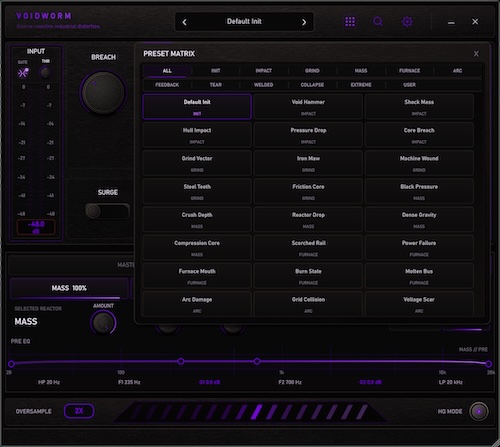The height and width of the screenshot is (447, 500).
Task: Adjust the THR knob
Action: coord(45,72)
